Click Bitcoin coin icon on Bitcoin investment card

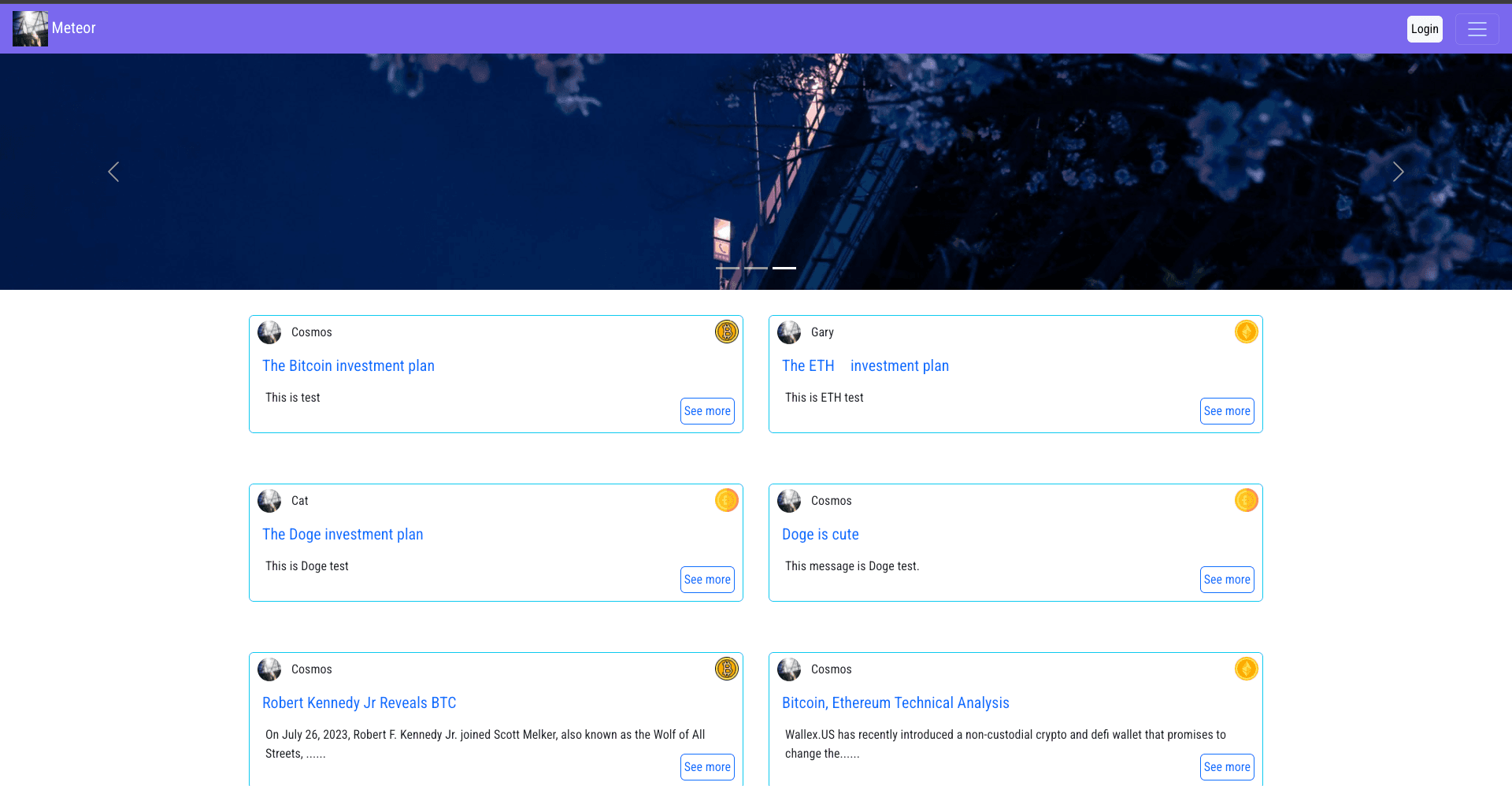click(x=726, y=332)
